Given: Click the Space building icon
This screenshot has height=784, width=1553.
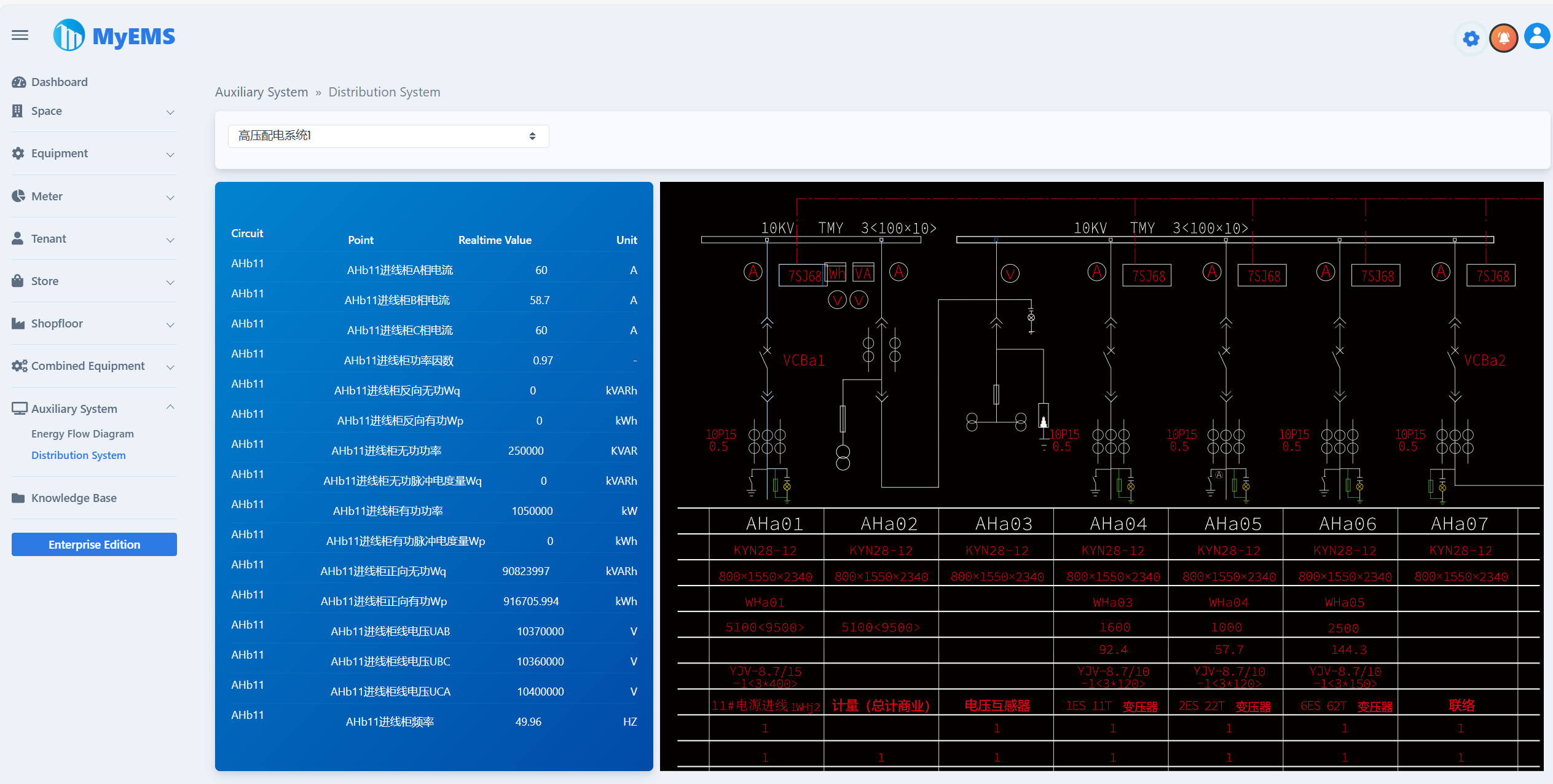Looking at the screenshot, I should click(17, 111).
